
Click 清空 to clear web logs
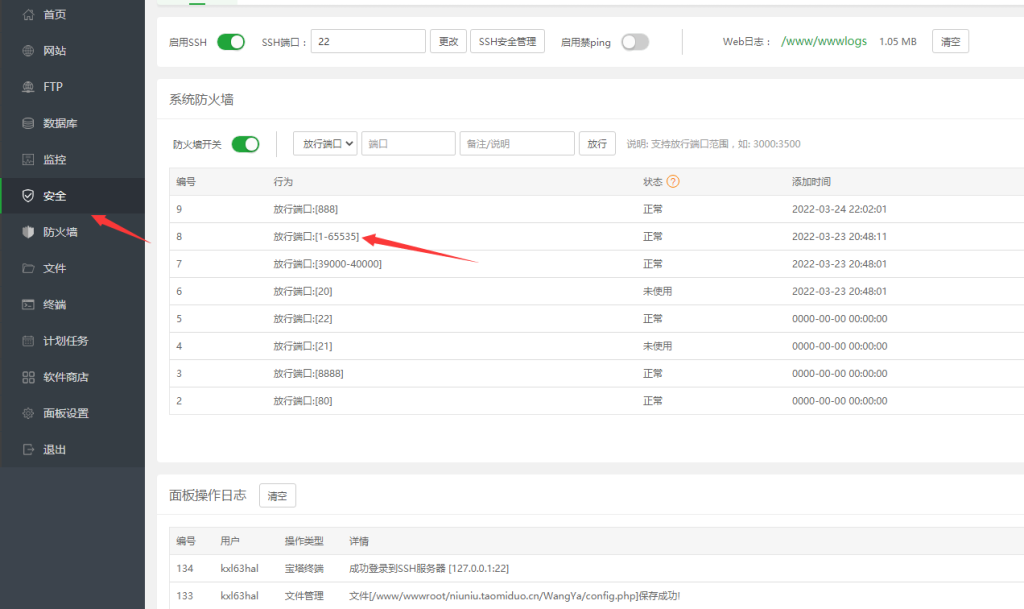(950, 41)
